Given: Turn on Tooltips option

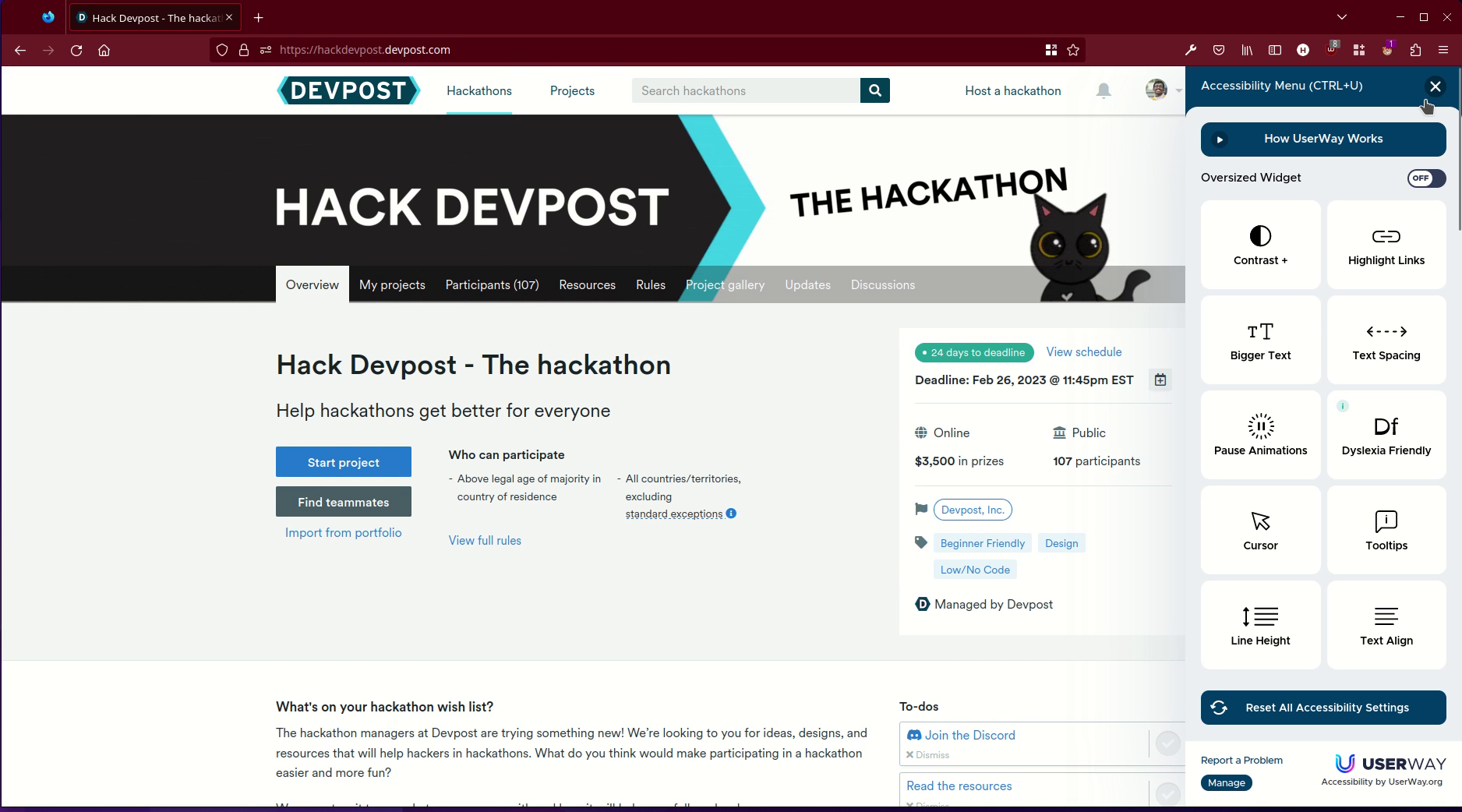Looking at the screenshot, I should 1386,530.
